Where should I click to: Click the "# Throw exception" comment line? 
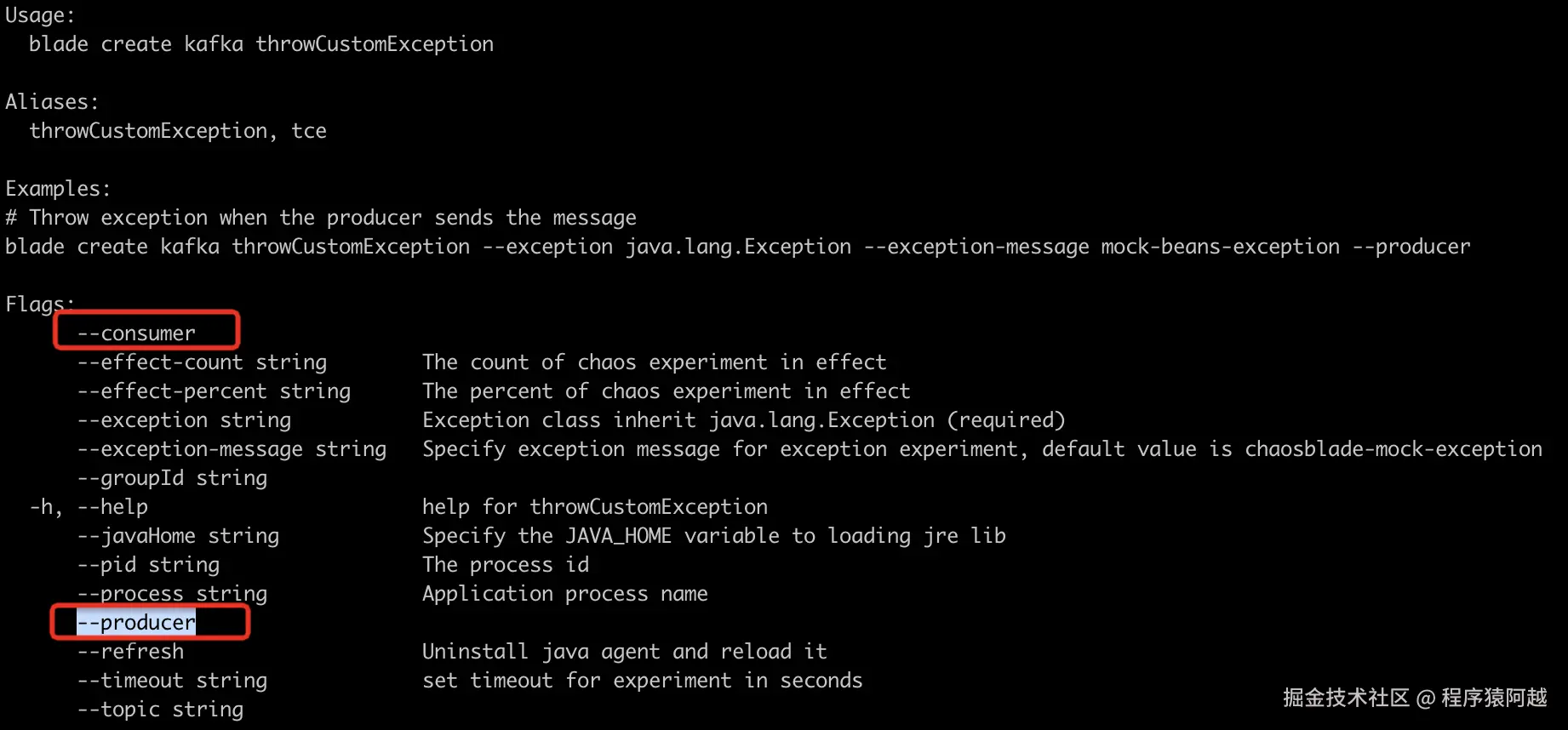tap(321, 218)
